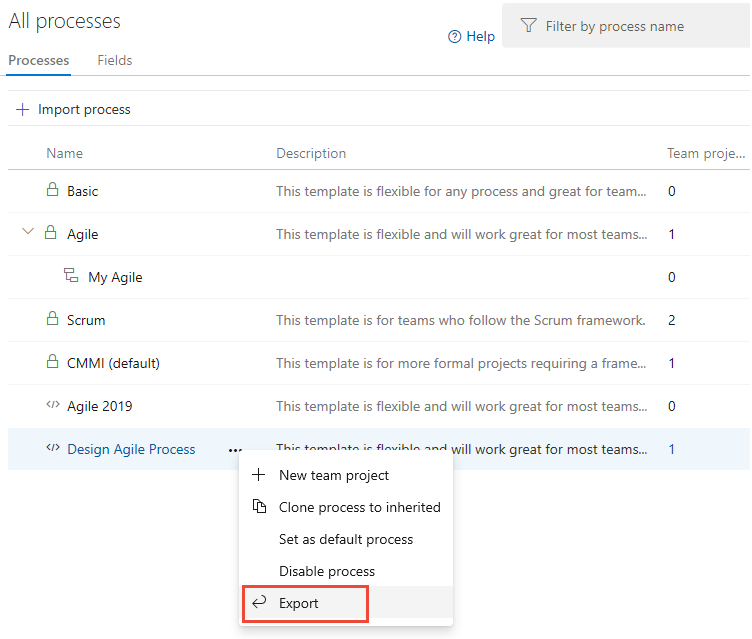Click the Import process button
752x639 pixels.
[73, 109]
